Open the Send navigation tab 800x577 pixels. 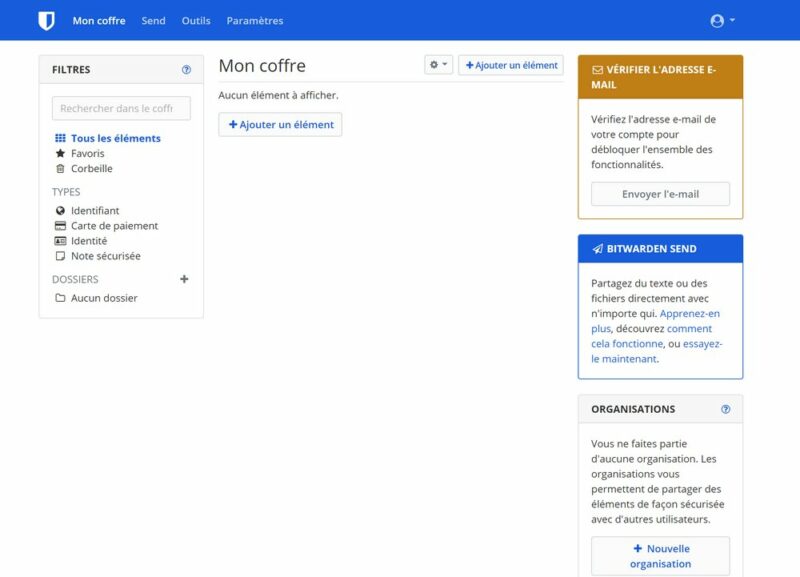pos(154,21)
